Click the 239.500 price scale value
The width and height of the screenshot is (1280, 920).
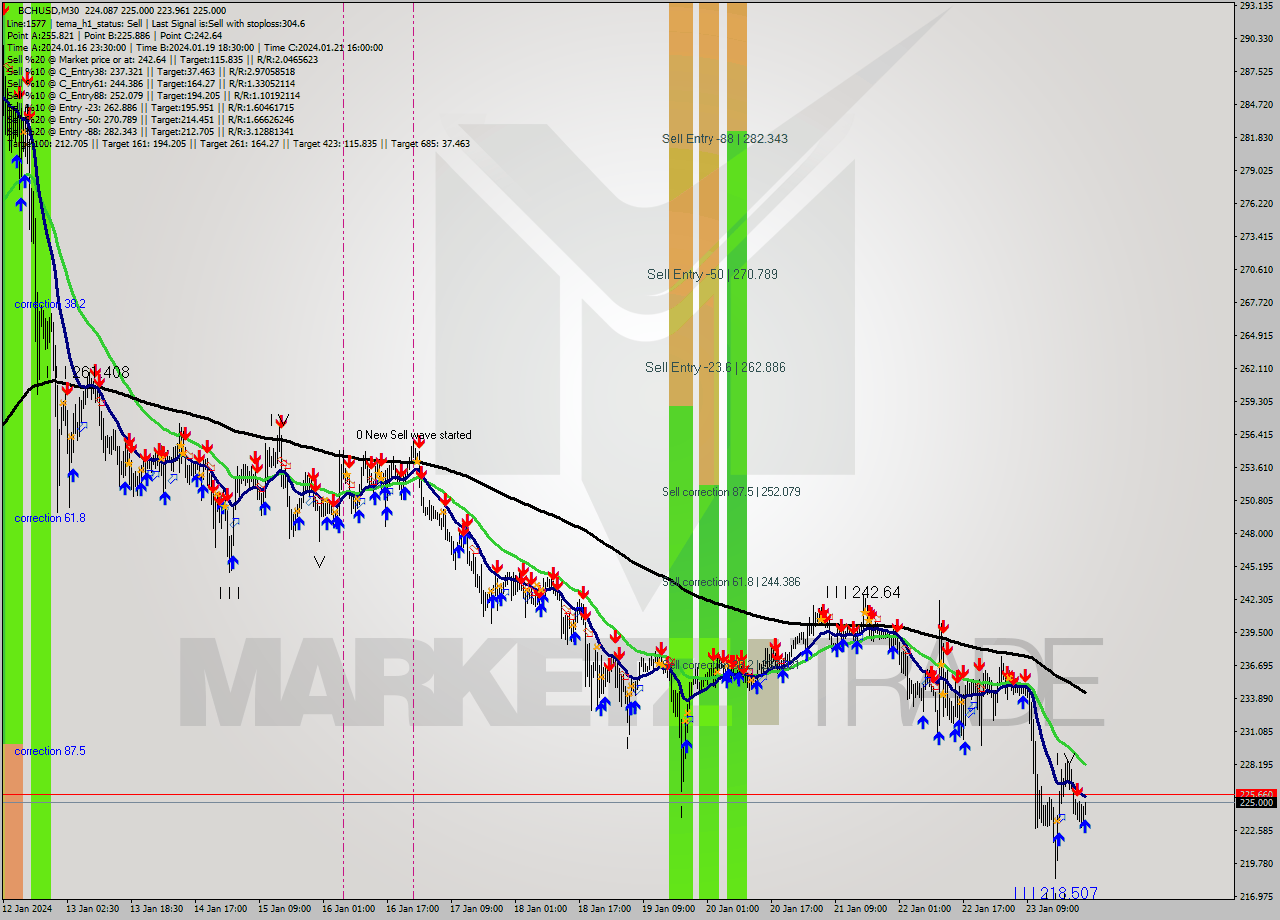coord(1257,632)
